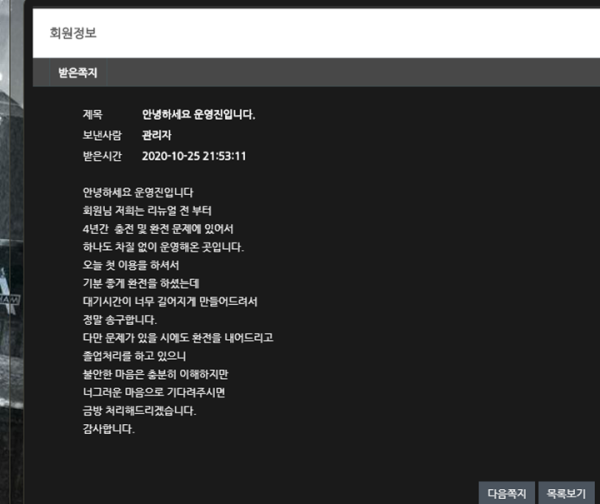Click the 보낸사람 field label

102,135
